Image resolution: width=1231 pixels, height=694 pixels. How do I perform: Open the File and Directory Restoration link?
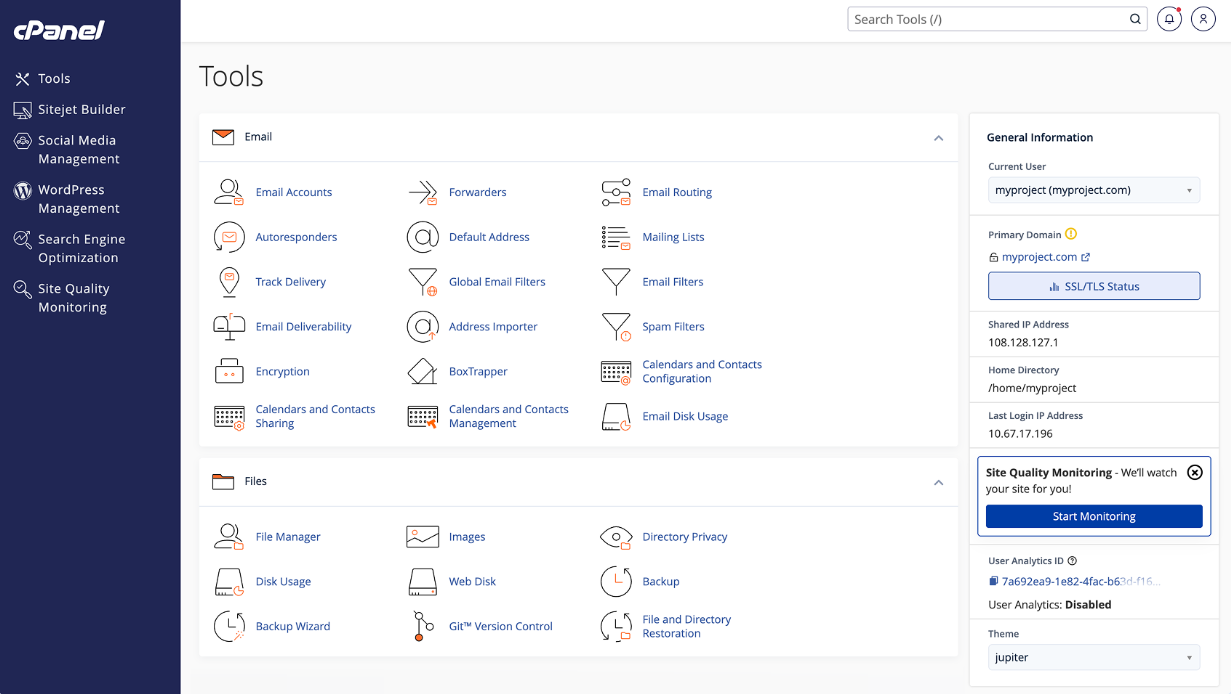(x=686, y=626)
